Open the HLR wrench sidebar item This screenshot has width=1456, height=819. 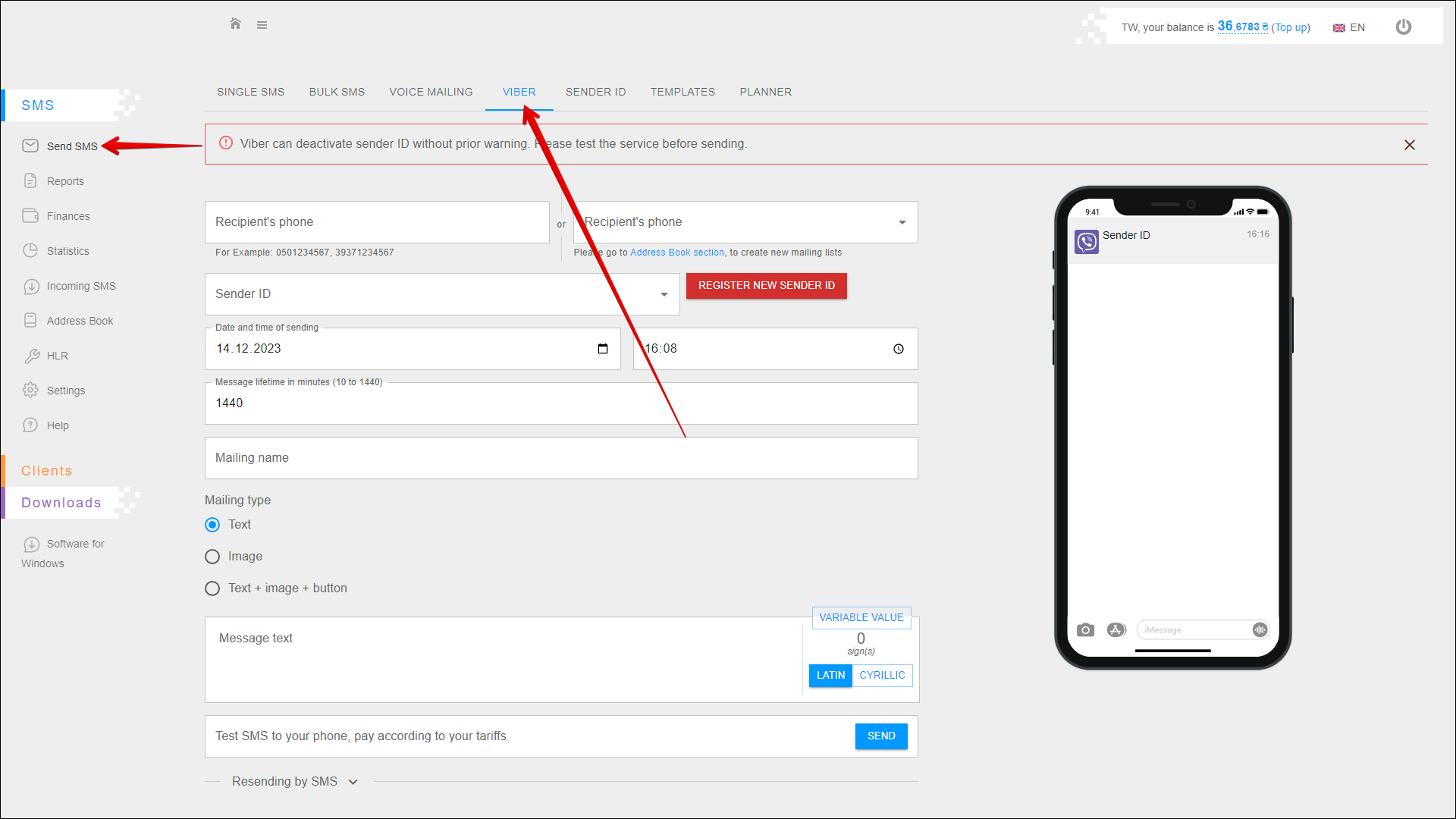coord(57,356)
